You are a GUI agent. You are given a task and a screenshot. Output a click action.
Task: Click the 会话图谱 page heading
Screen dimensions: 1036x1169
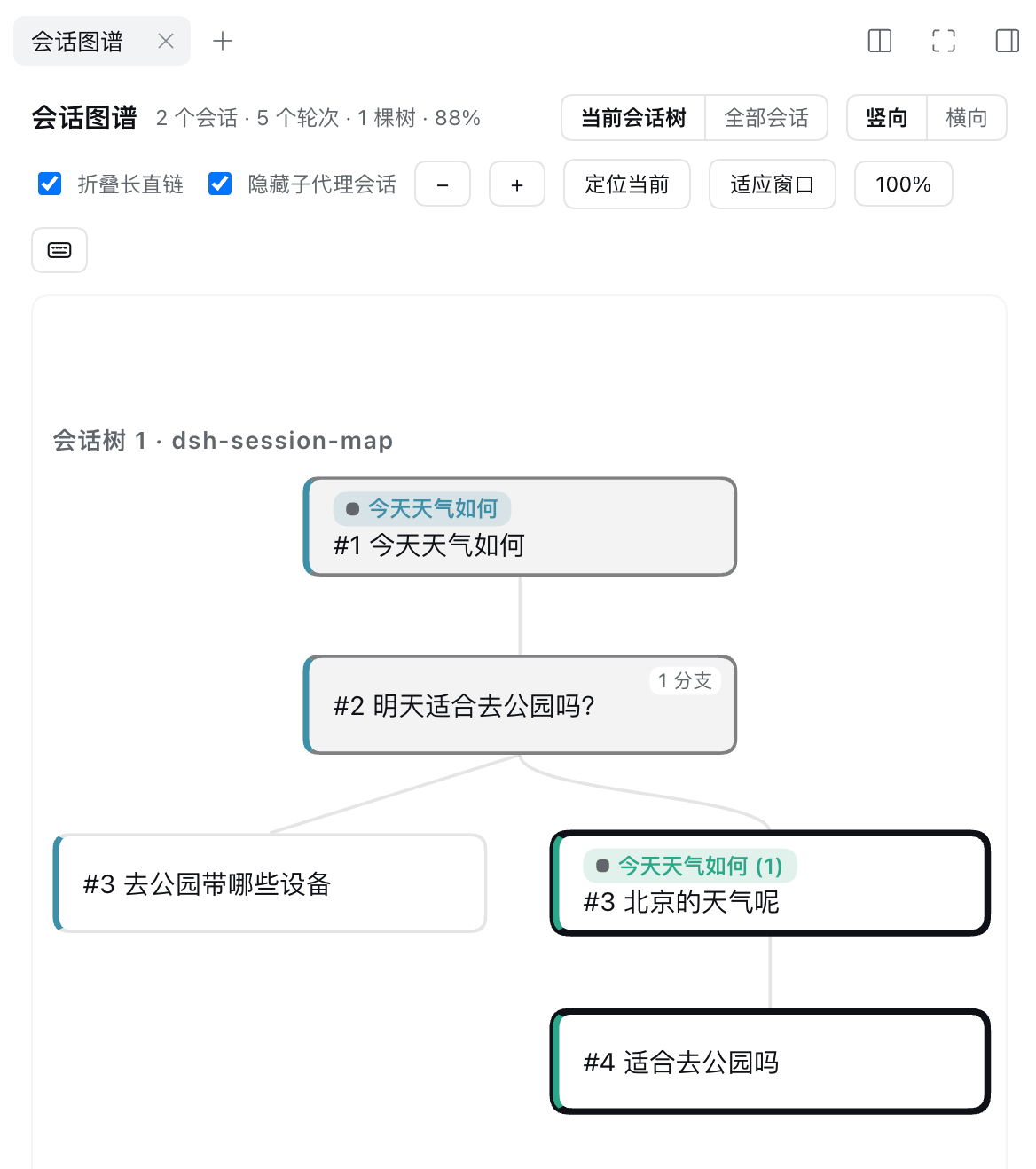pyautogui.click(x=84, y=118)
